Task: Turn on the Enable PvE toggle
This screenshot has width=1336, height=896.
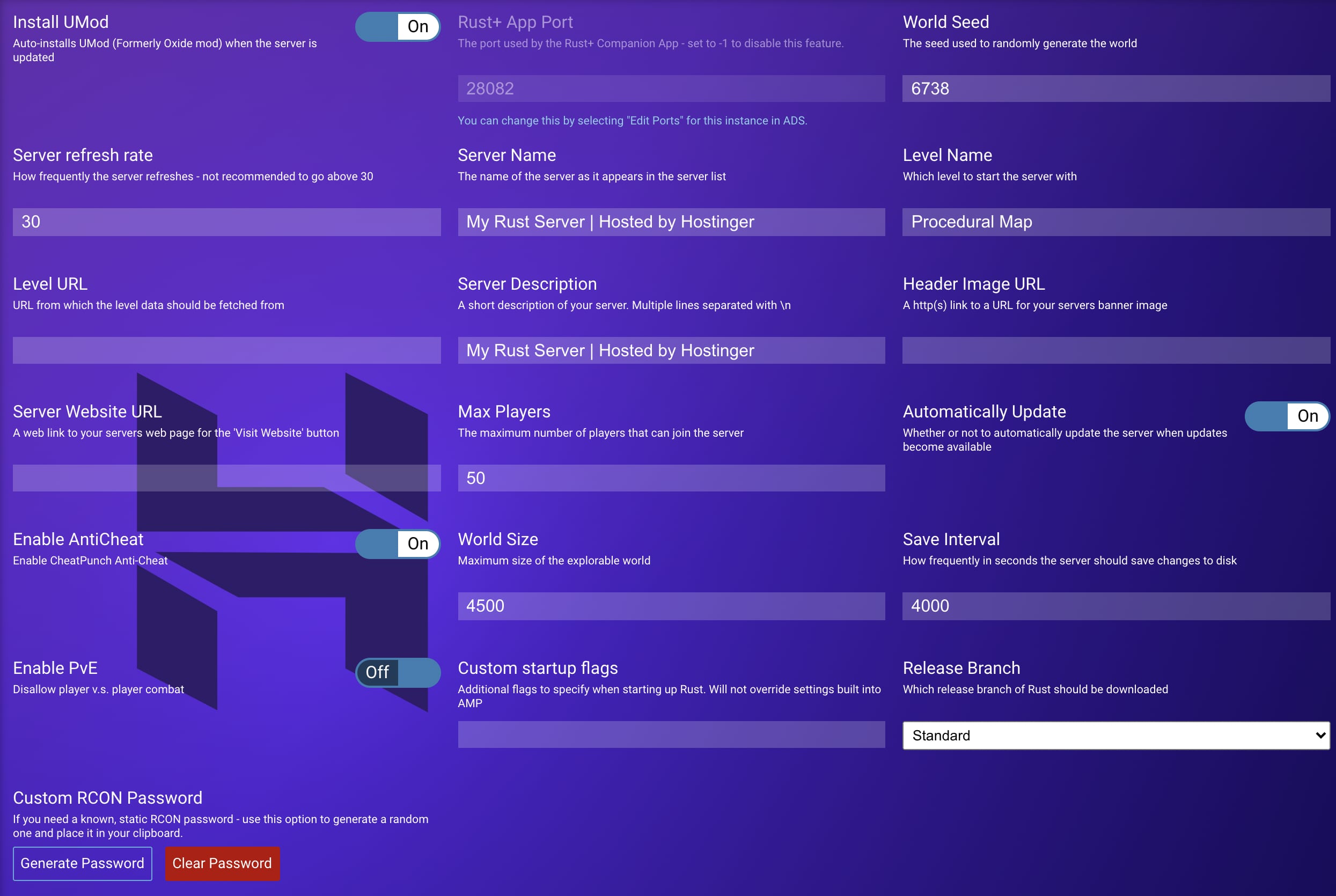Action: coord(397,673)
